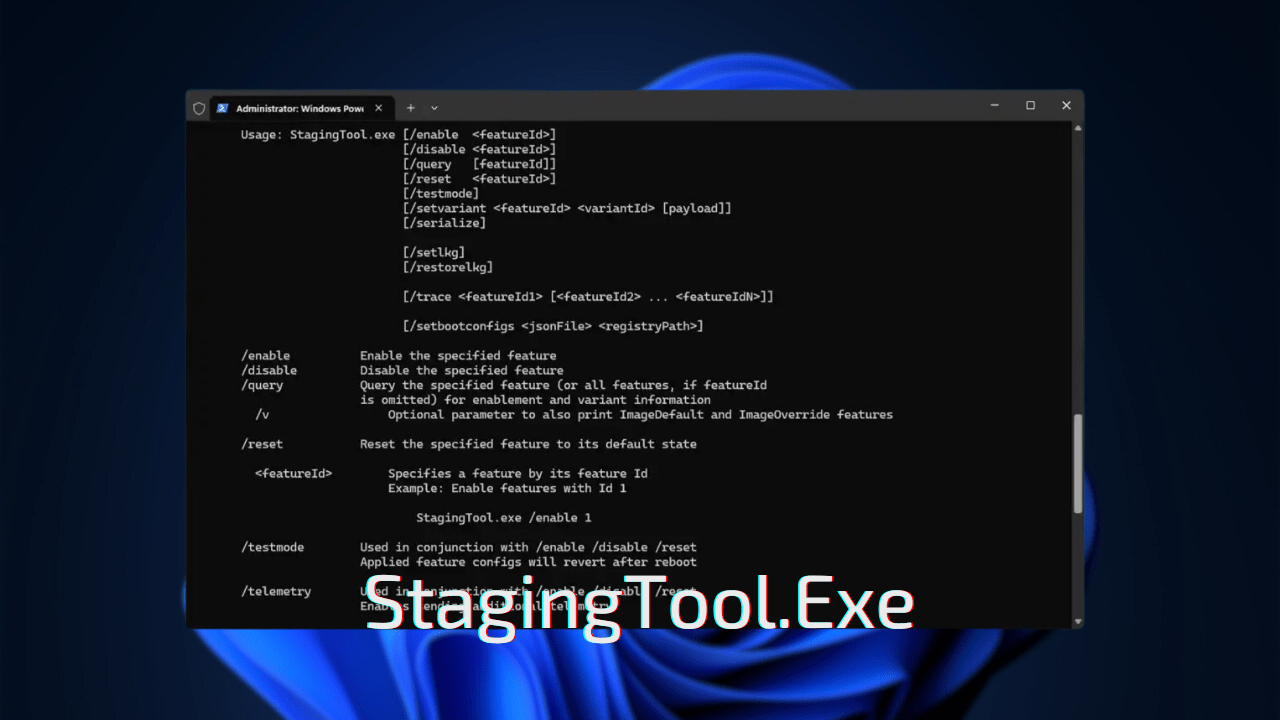
Task: Click the scrollbar down arrow
Action: (x=1077, y=621)
